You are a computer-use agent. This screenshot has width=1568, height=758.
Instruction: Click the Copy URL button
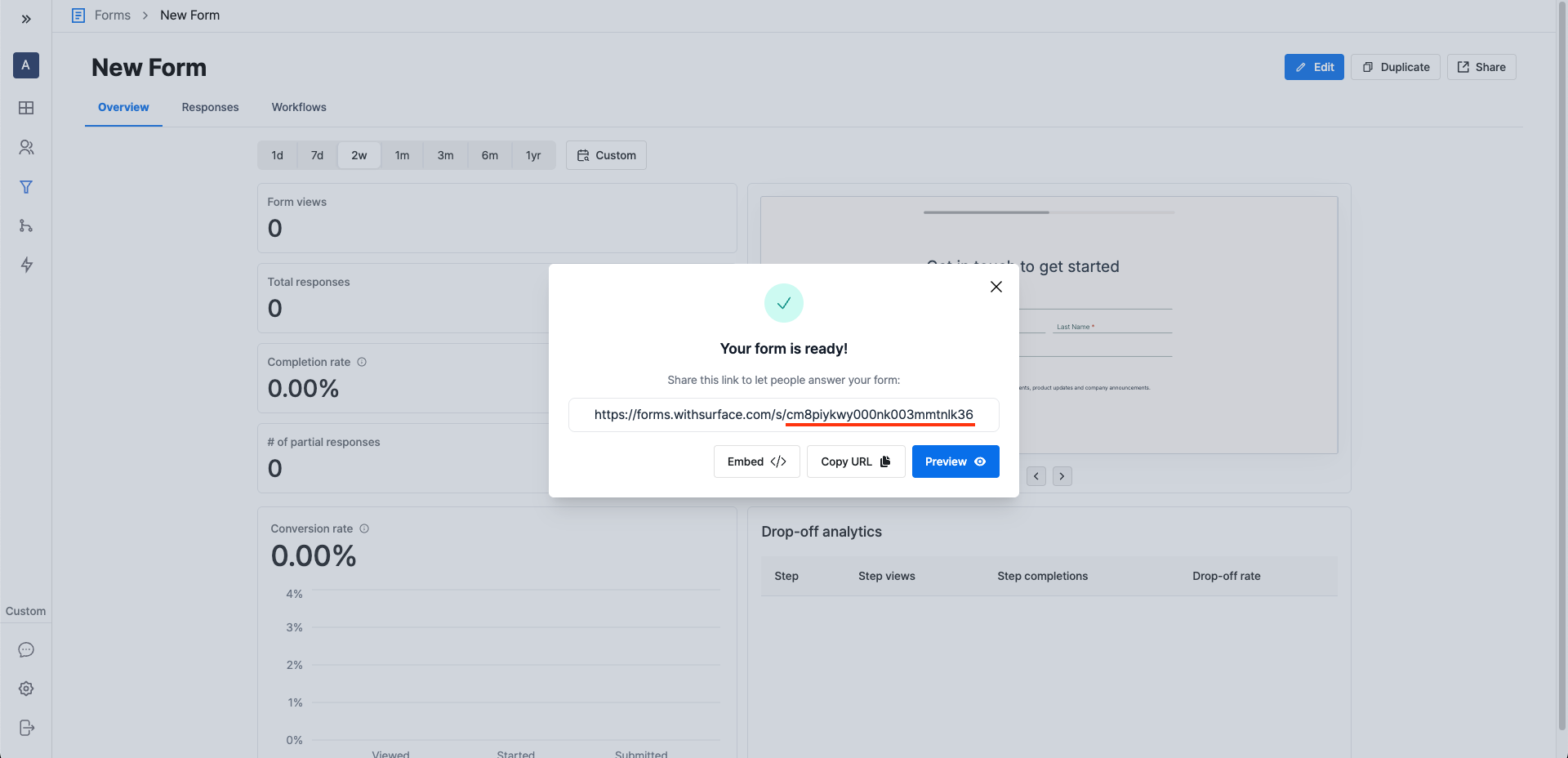(855, 461)
